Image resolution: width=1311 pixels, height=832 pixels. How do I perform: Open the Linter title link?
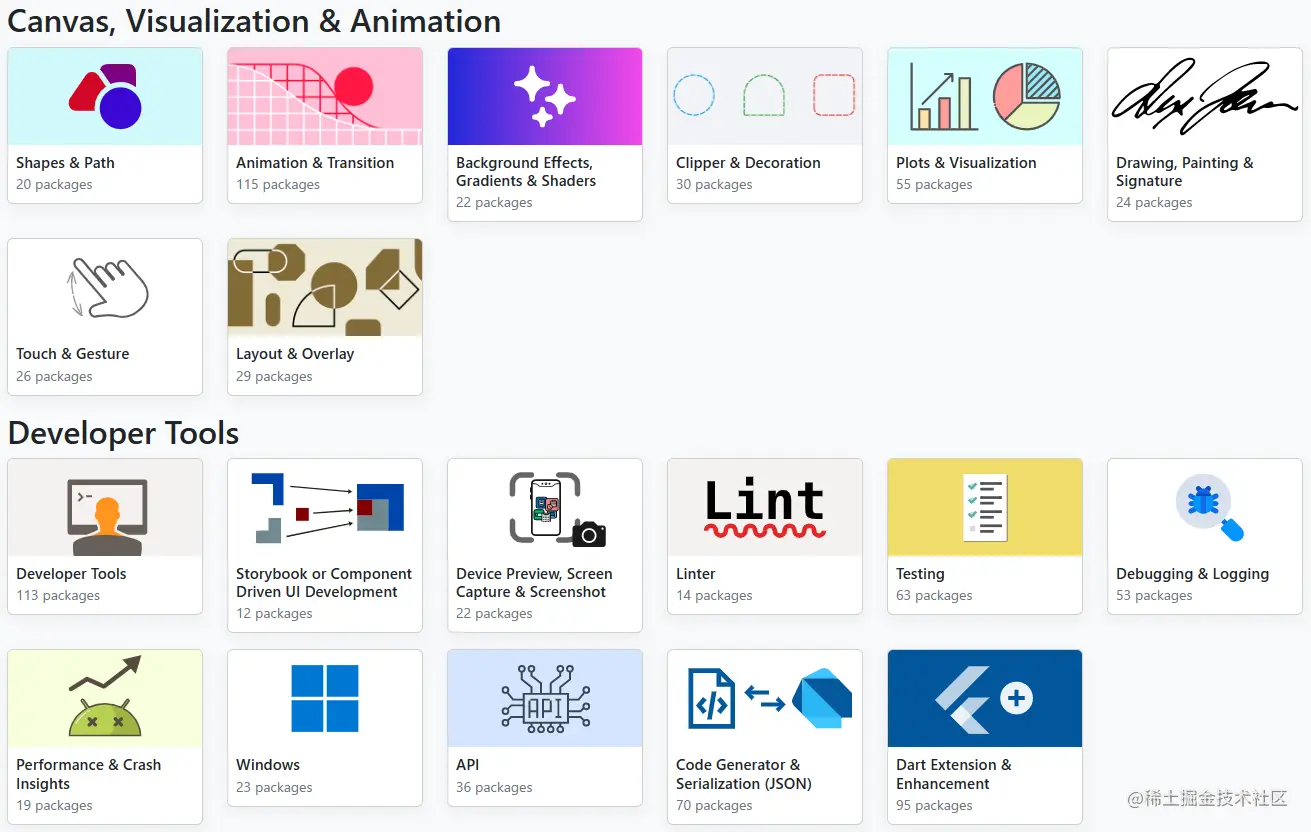696,574
